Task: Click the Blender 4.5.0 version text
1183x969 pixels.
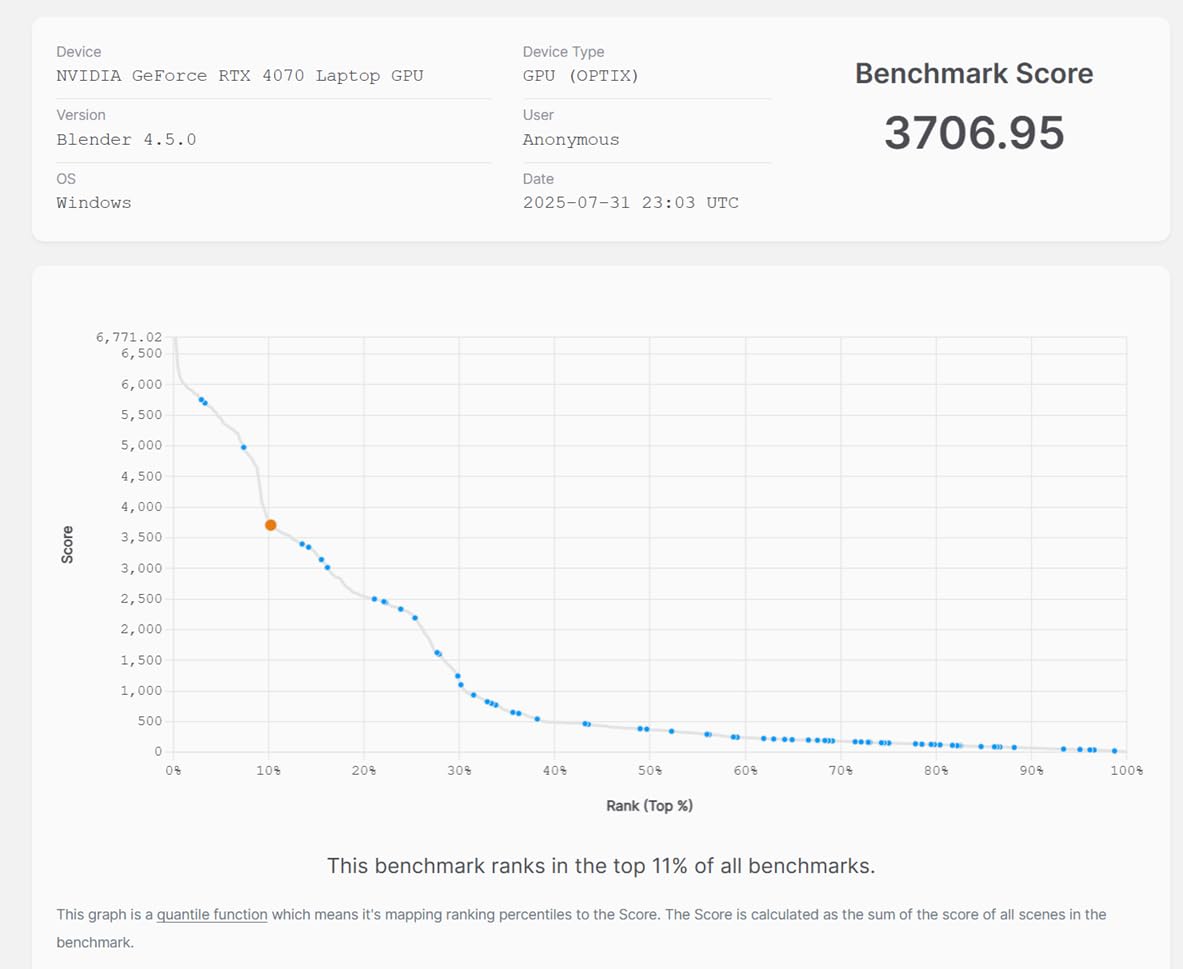Action: [x=126, y=140]
